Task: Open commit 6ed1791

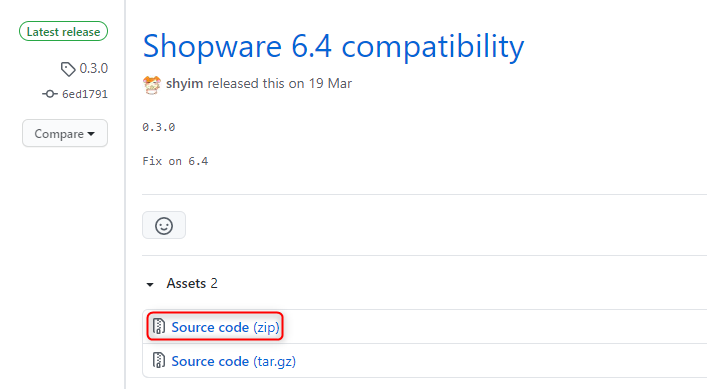Action: (85, 94)
